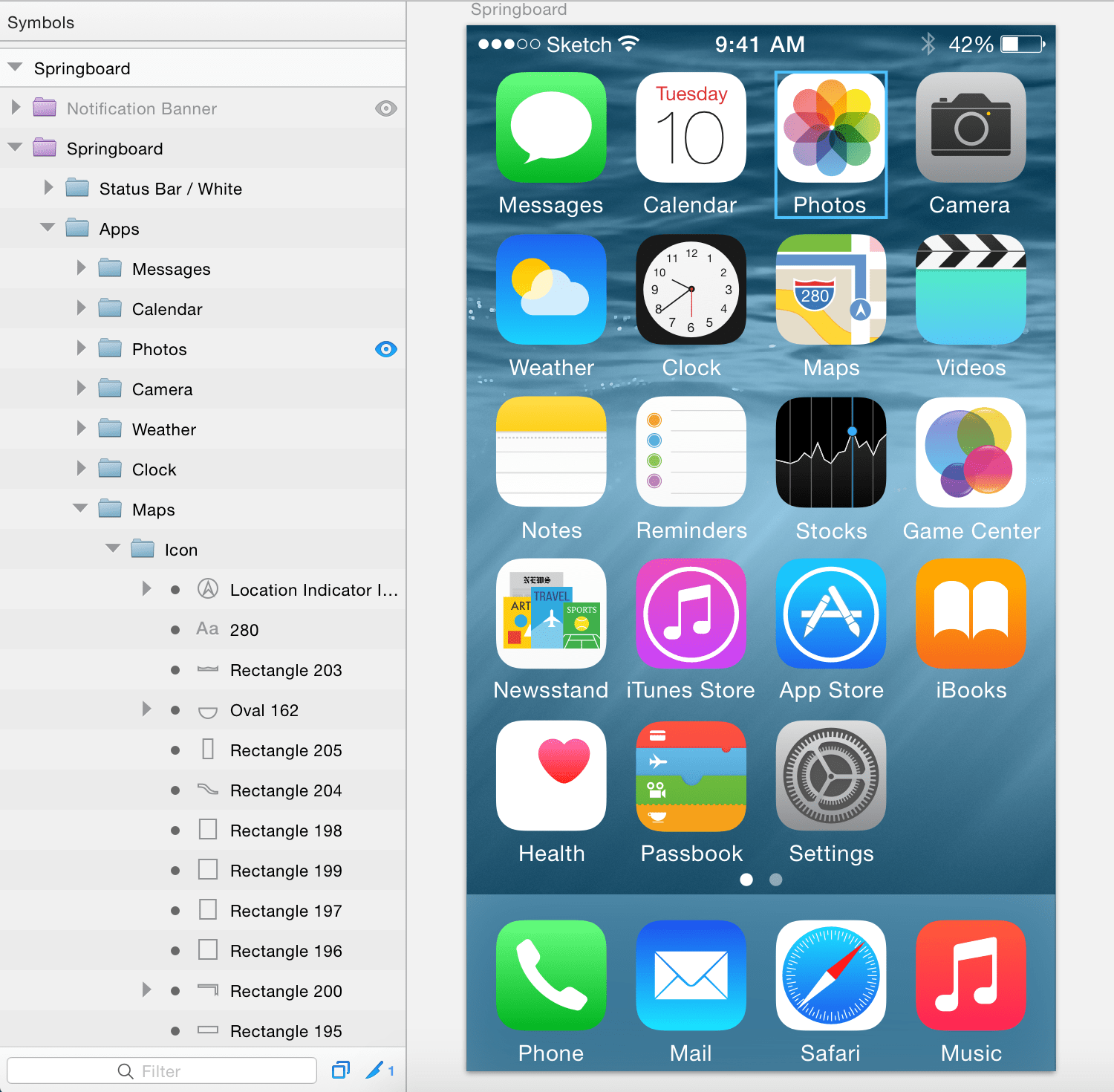The image size is (1114, 1092).
Task: Select the iTunes Store icon on the canvas
Action: tap(691, 614)
